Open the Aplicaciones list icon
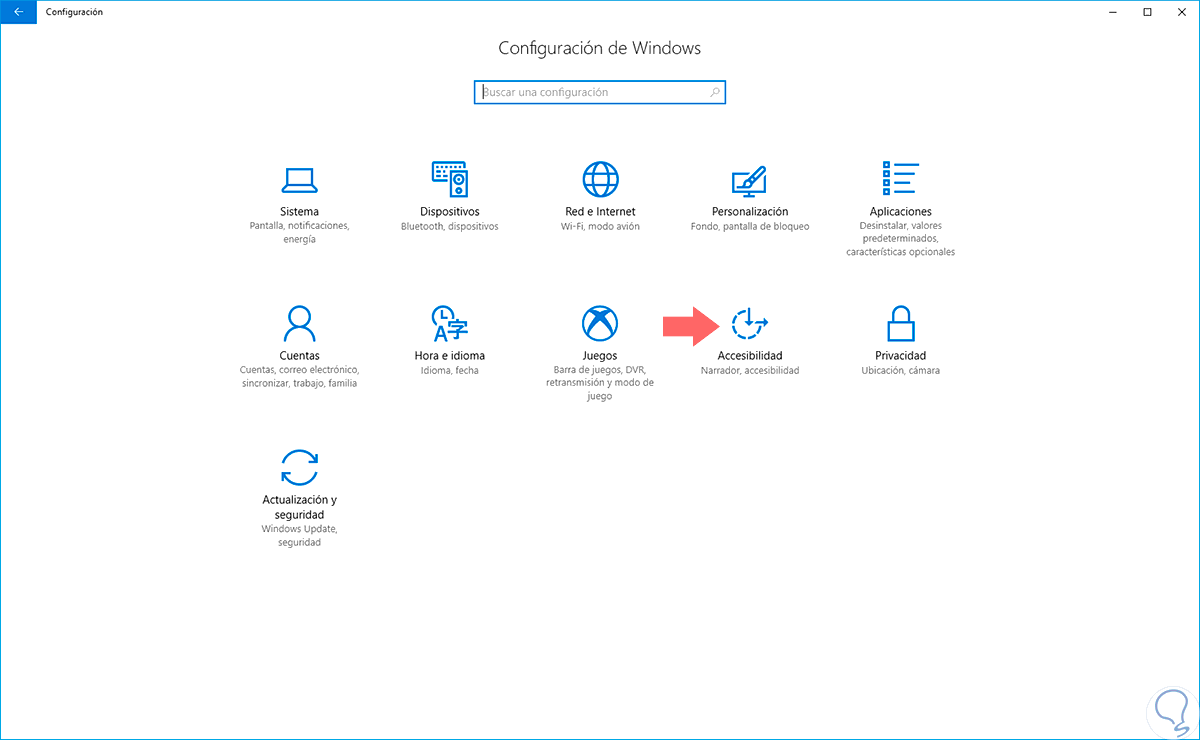 (900, 180)
